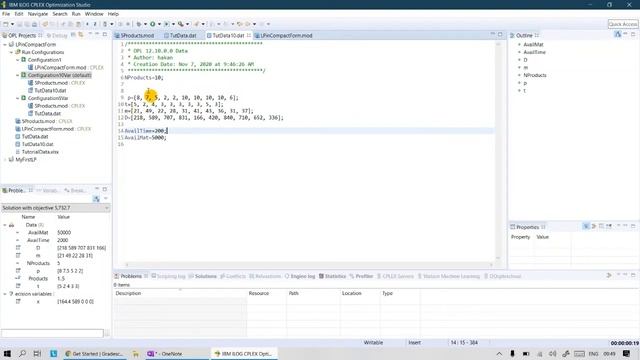
Task: Collapse the Run Configurations node
Action: tap(11, 52)
